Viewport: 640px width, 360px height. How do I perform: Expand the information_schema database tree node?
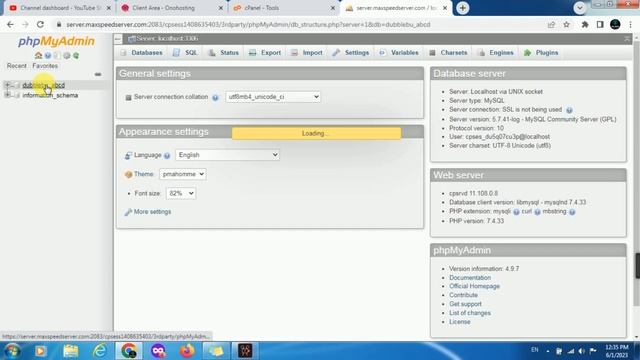coord(7,95)
